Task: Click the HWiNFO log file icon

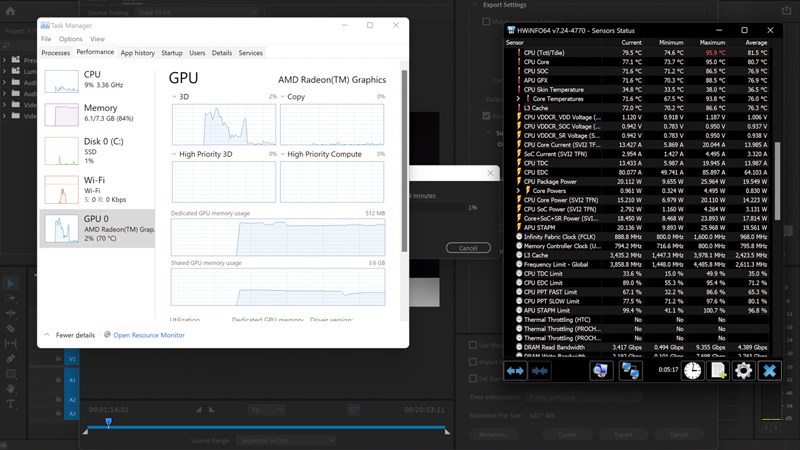Action: (x=718, y=371)
